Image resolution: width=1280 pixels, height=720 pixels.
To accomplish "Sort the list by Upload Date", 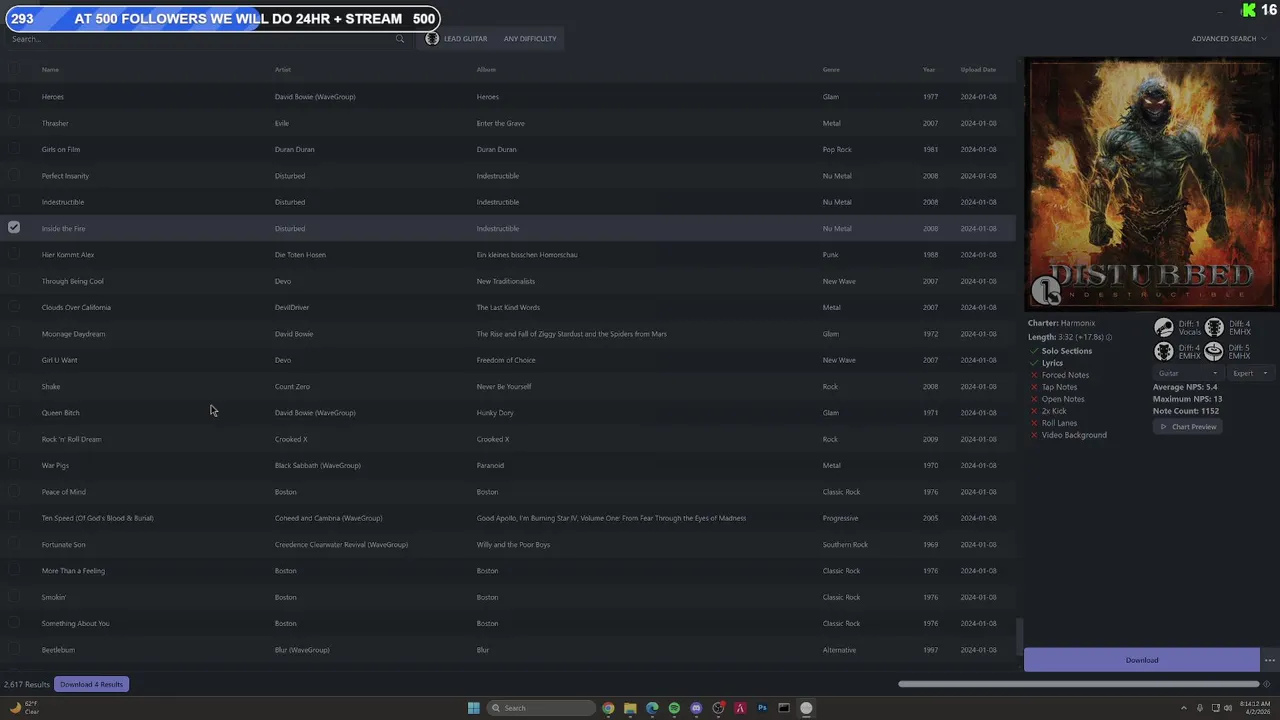I will (x=978, y=69).
